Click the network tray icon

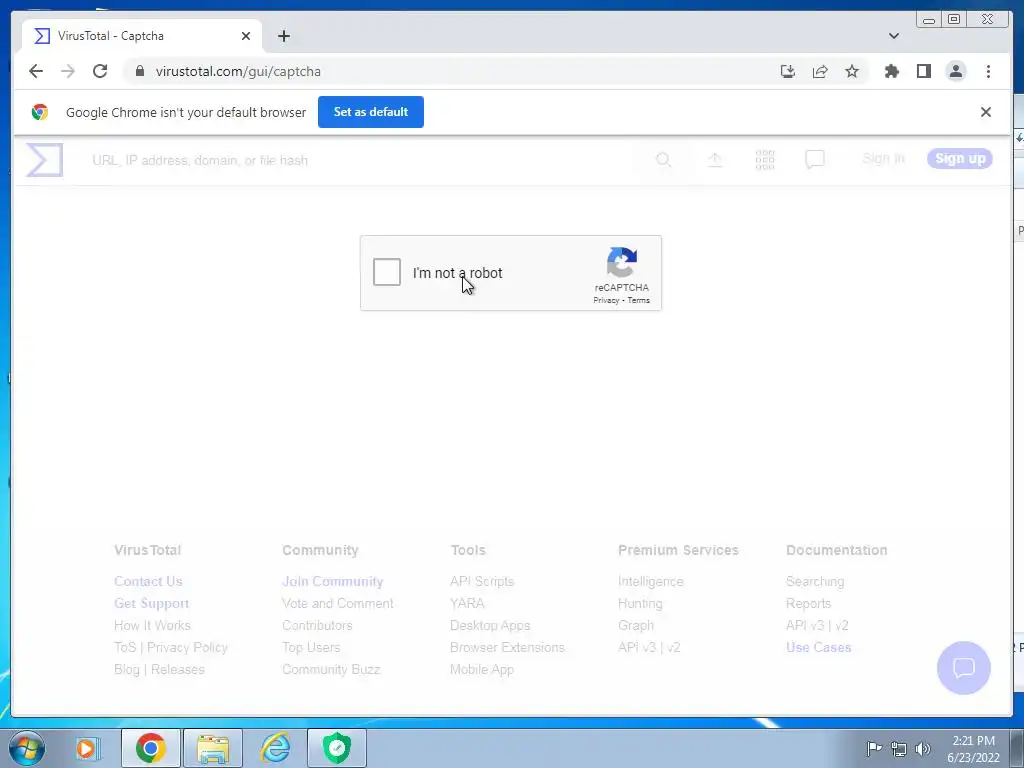coord(899,748)
